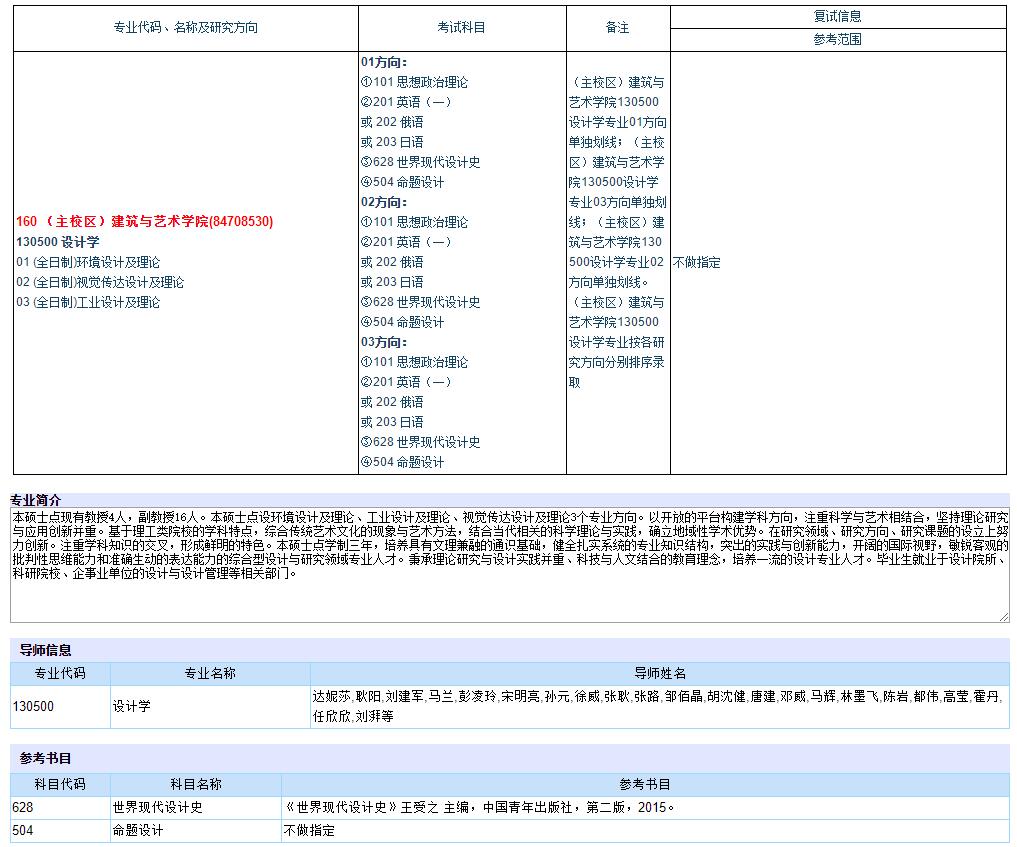Click subject code 628 in reference table
The height and width of the screenshot is (847, 1017).
point(23,807)
